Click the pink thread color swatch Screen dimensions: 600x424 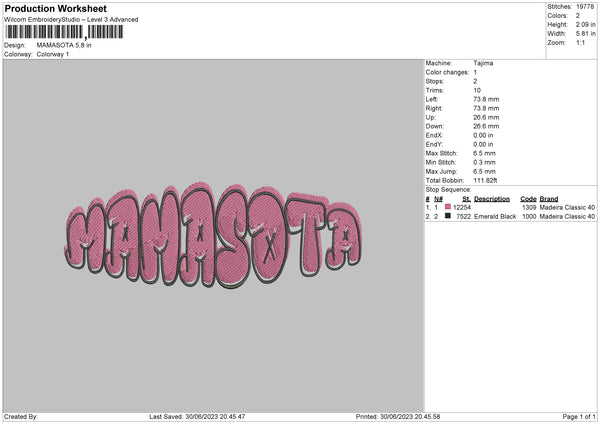[448, 207]
